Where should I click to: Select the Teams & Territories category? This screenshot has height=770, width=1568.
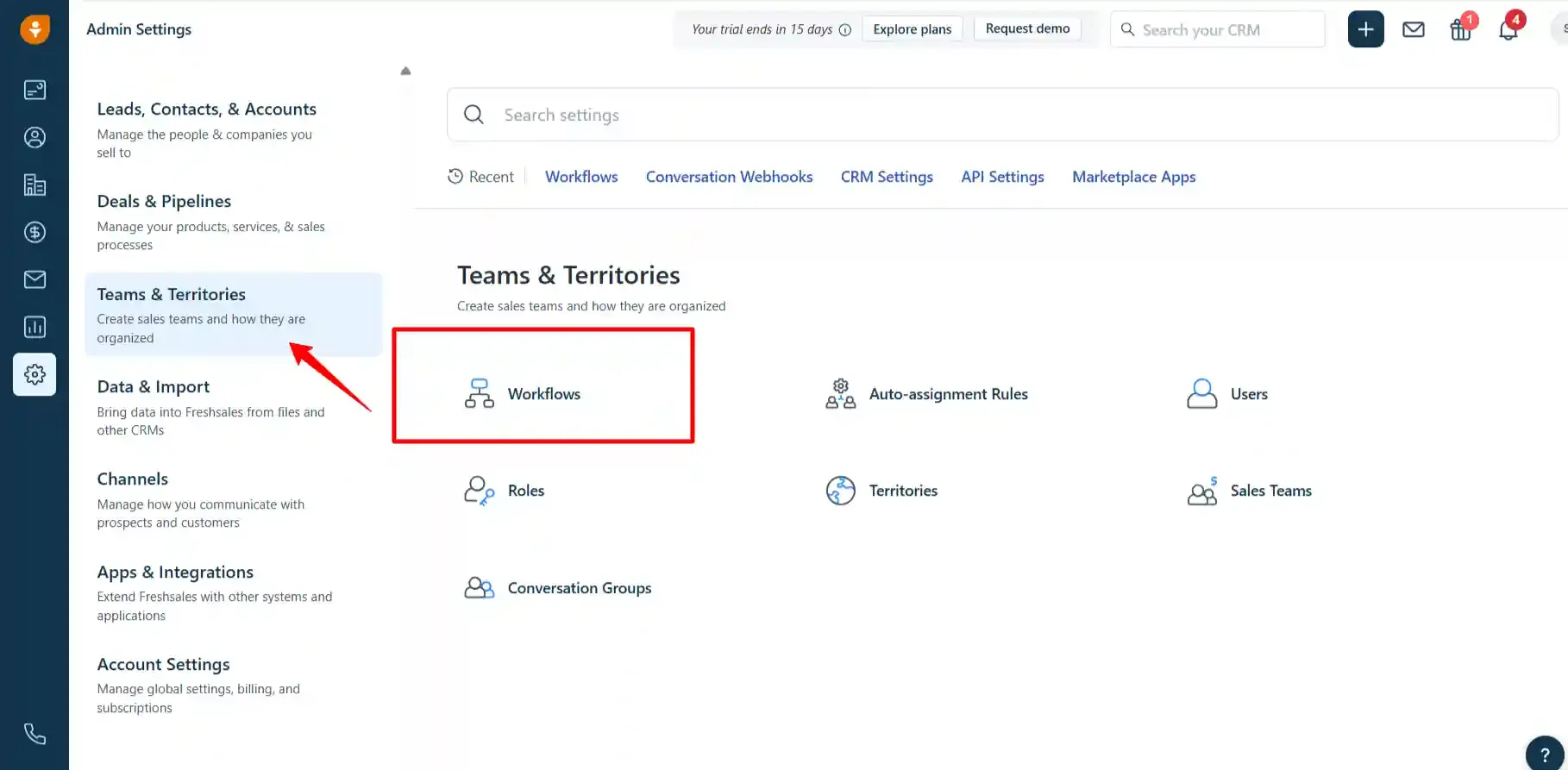coord(233,315)
